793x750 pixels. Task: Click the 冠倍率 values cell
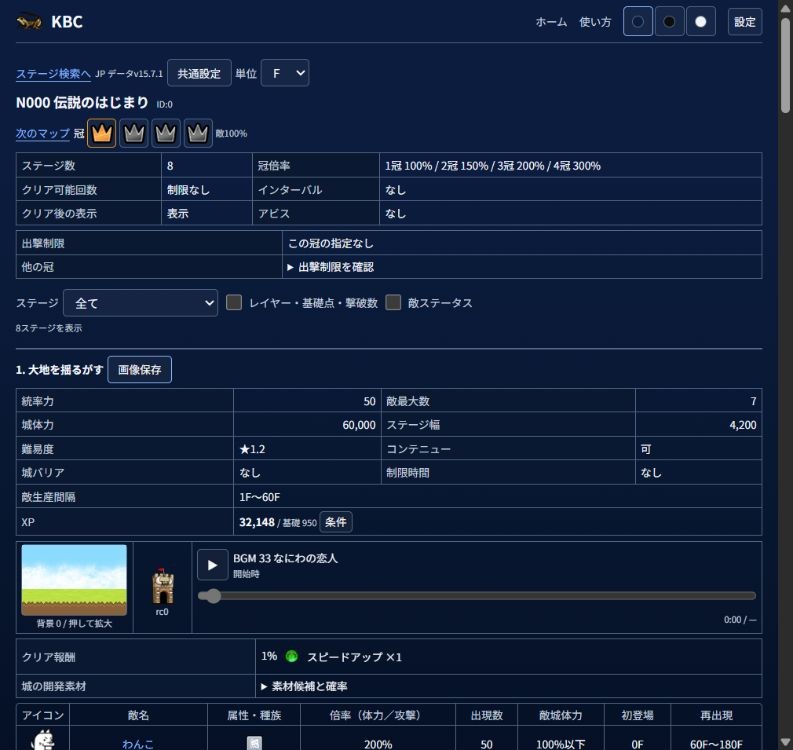pyautogui.click(x=570, y=166)
